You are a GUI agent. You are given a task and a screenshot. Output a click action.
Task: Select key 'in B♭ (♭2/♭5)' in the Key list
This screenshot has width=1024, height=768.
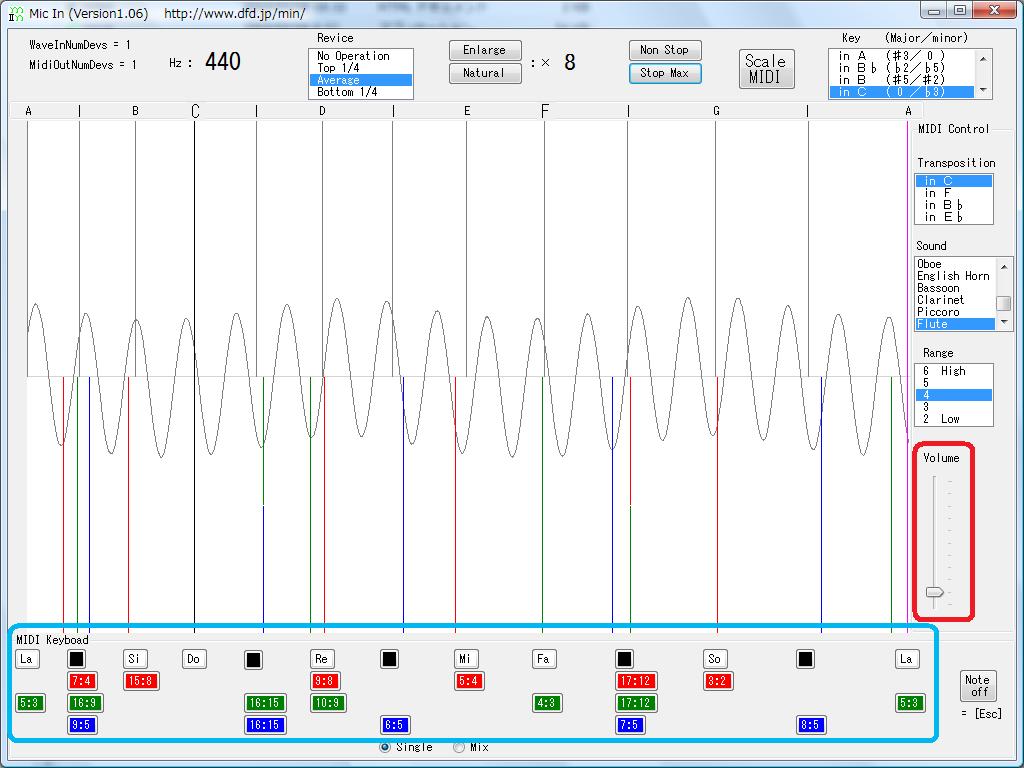(x=902, y=68)
